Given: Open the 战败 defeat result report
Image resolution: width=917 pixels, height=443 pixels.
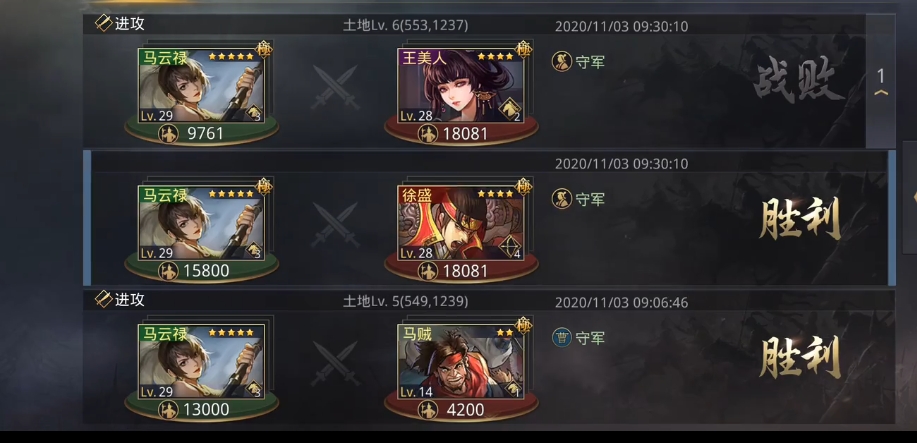Looking at the screenshot, I should tap(799, 81).
